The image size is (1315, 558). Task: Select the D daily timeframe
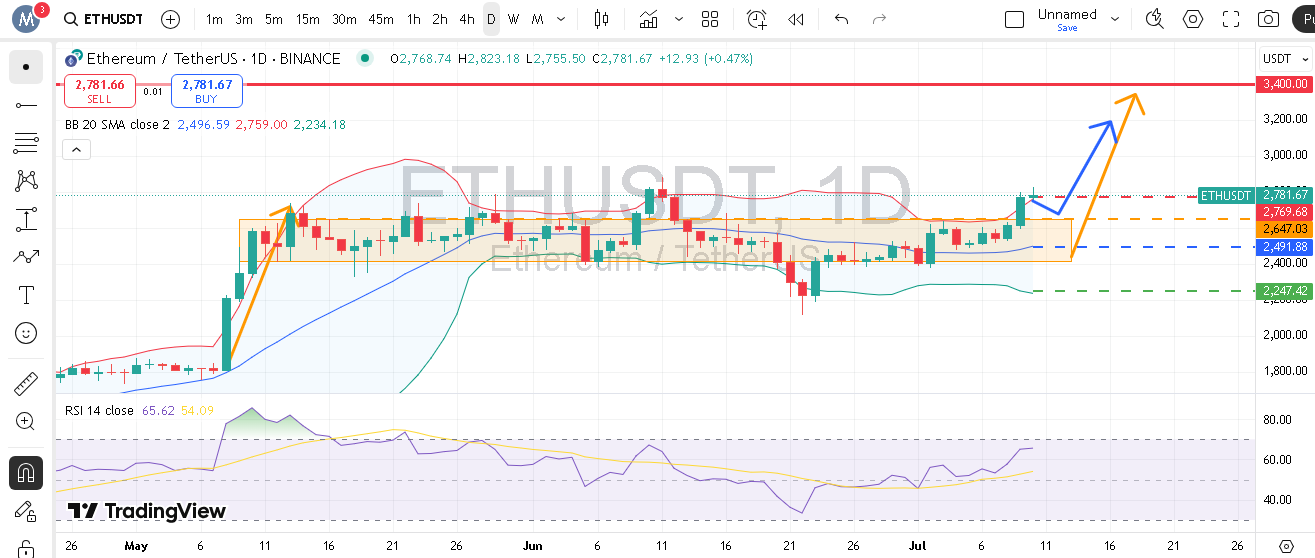click(x=491, y=19)
